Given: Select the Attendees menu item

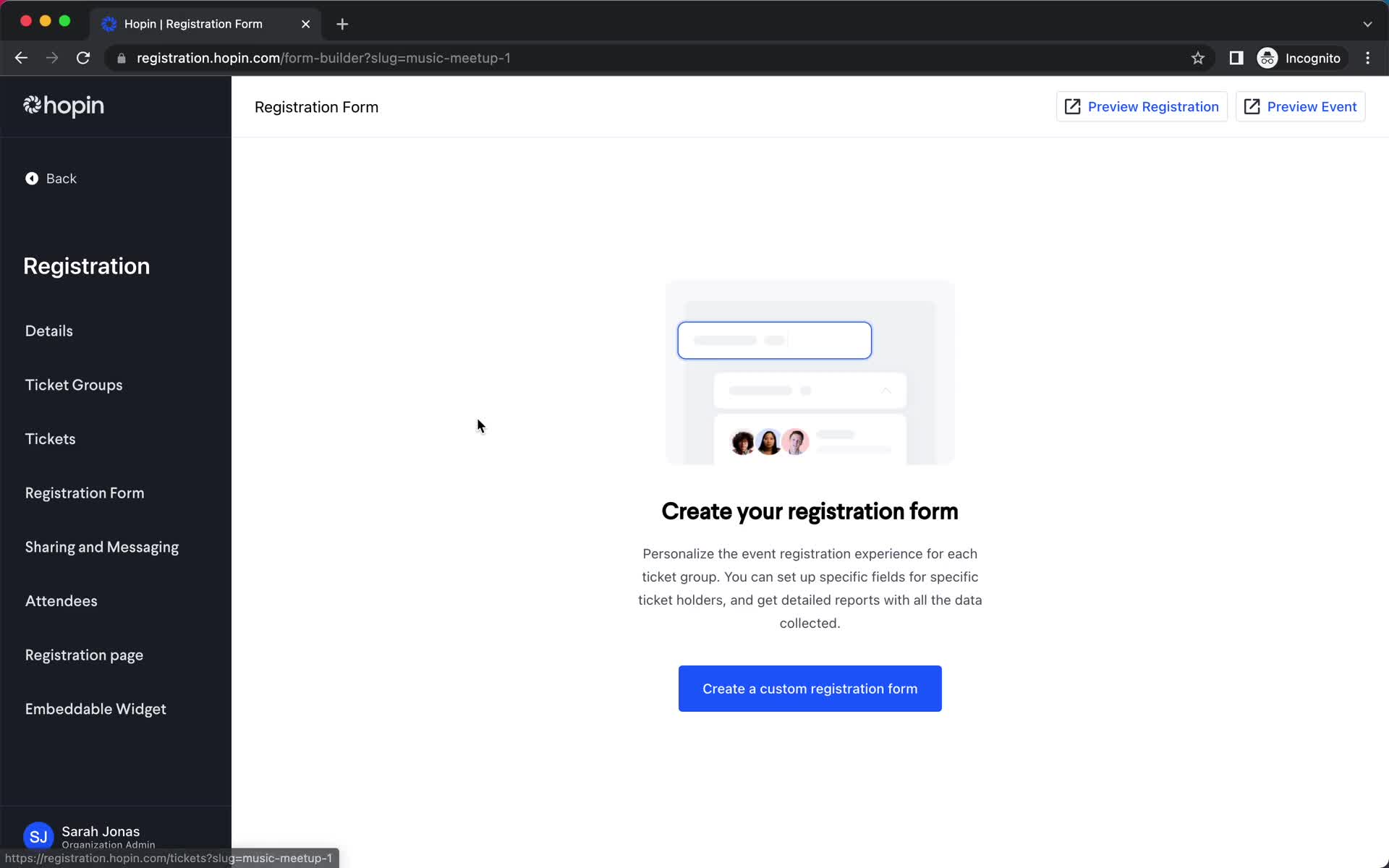Looking at the screenshot, I should click(x=61, y=600).
